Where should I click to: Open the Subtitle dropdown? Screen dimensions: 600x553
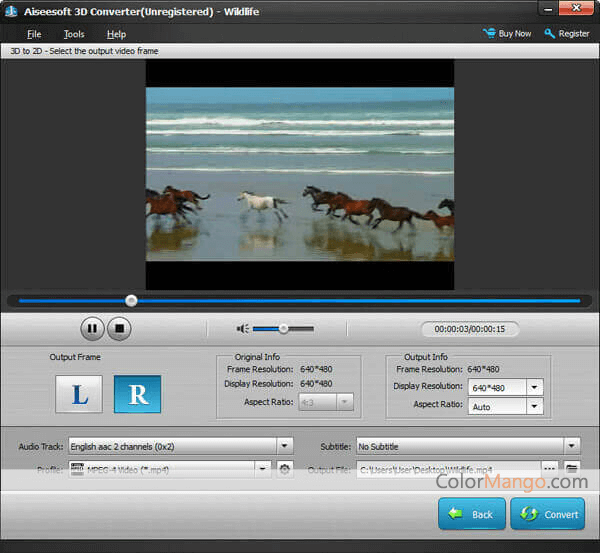[x=571, y=446]
